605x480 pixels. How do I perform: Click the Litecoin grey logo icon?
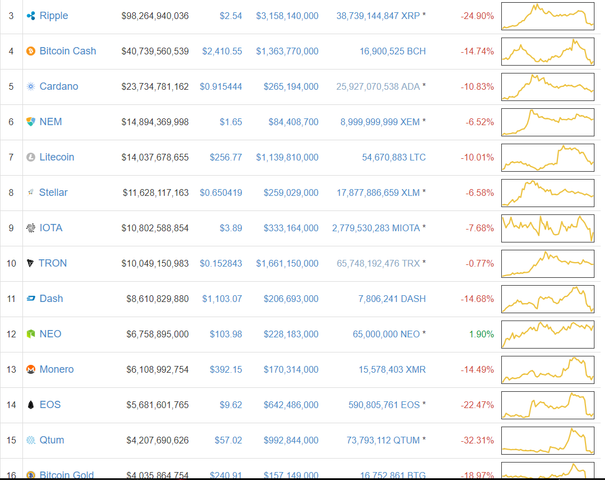30,157
